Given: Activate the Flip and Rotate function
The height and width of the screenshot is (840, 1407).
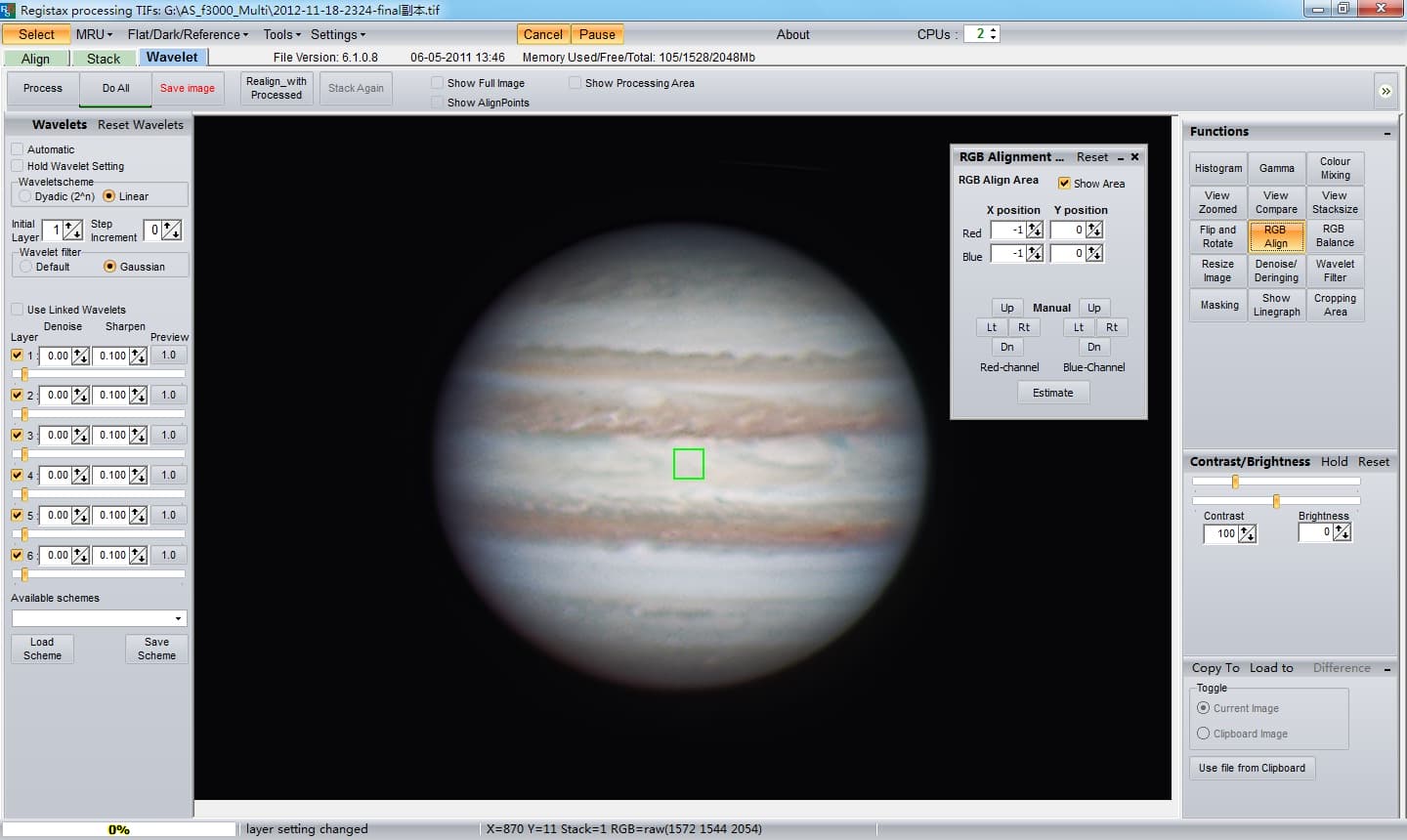Looking at the screenshot, I should click(1217, 235).
